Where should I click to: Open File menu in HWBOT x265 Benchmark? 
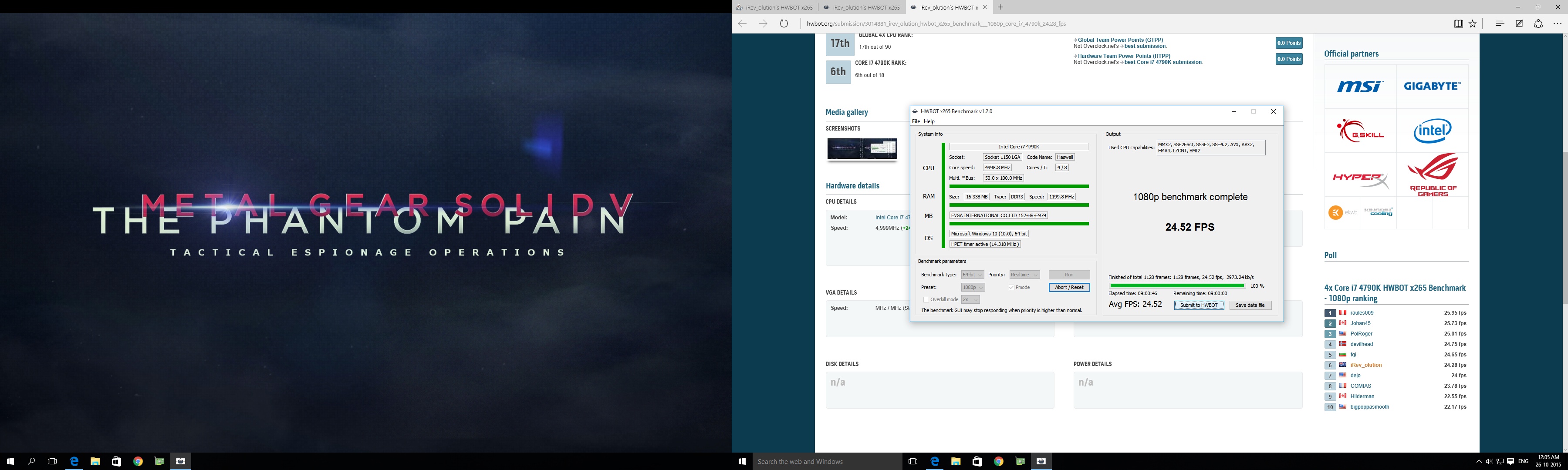tap(916, 121)
